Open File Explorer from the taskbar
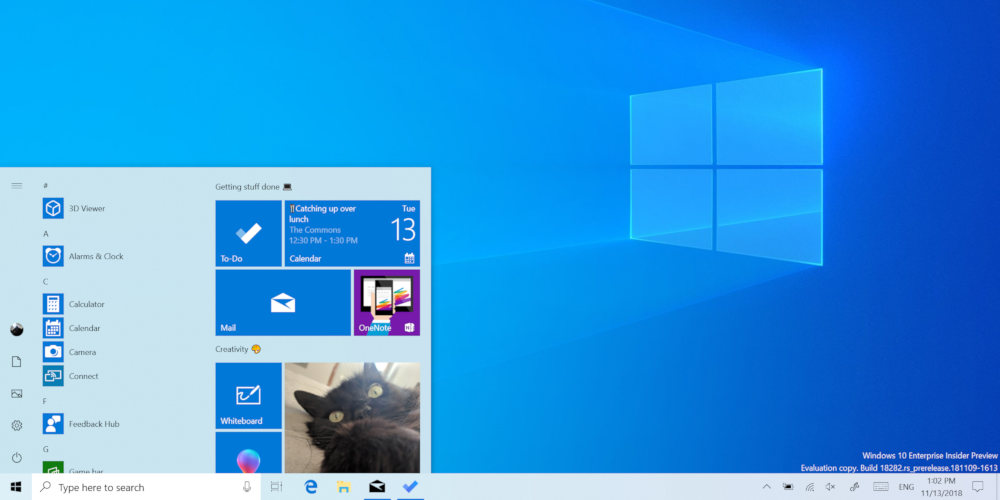The height and width of the screenshot is (500, 1000). (x=344, y=487)
